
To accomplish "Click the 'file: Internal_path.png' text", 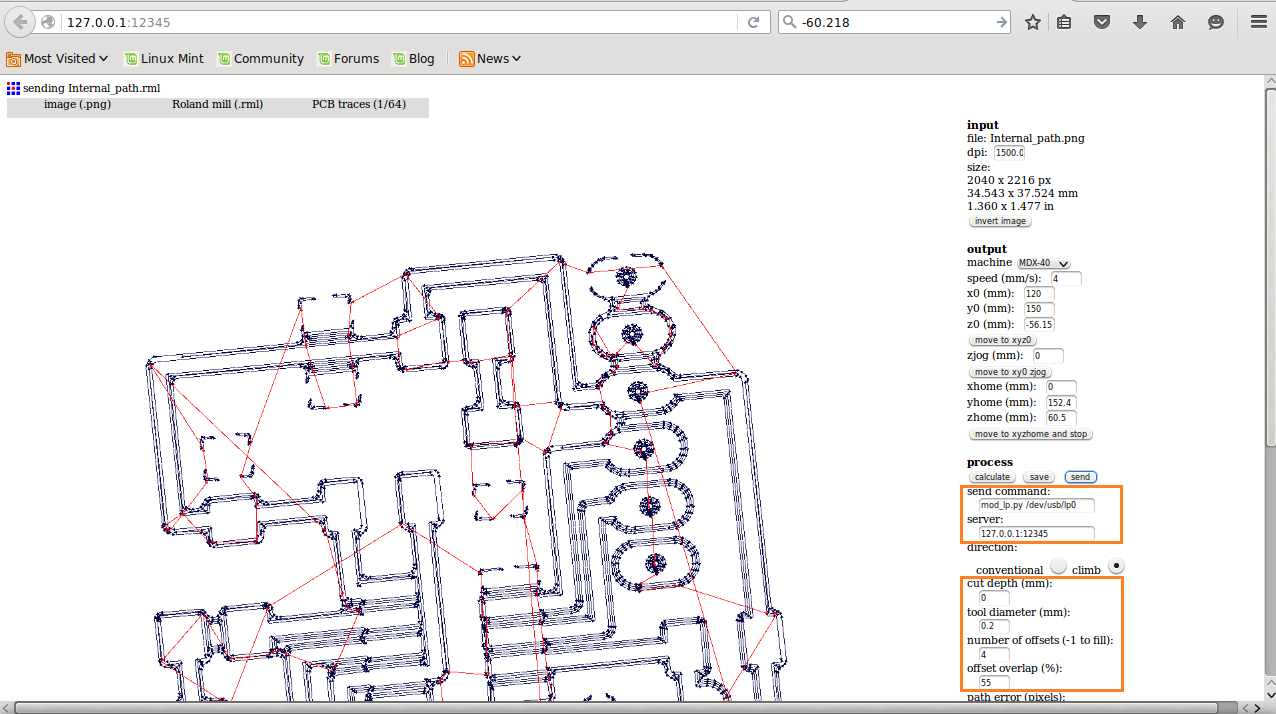I will [1026, 139].
